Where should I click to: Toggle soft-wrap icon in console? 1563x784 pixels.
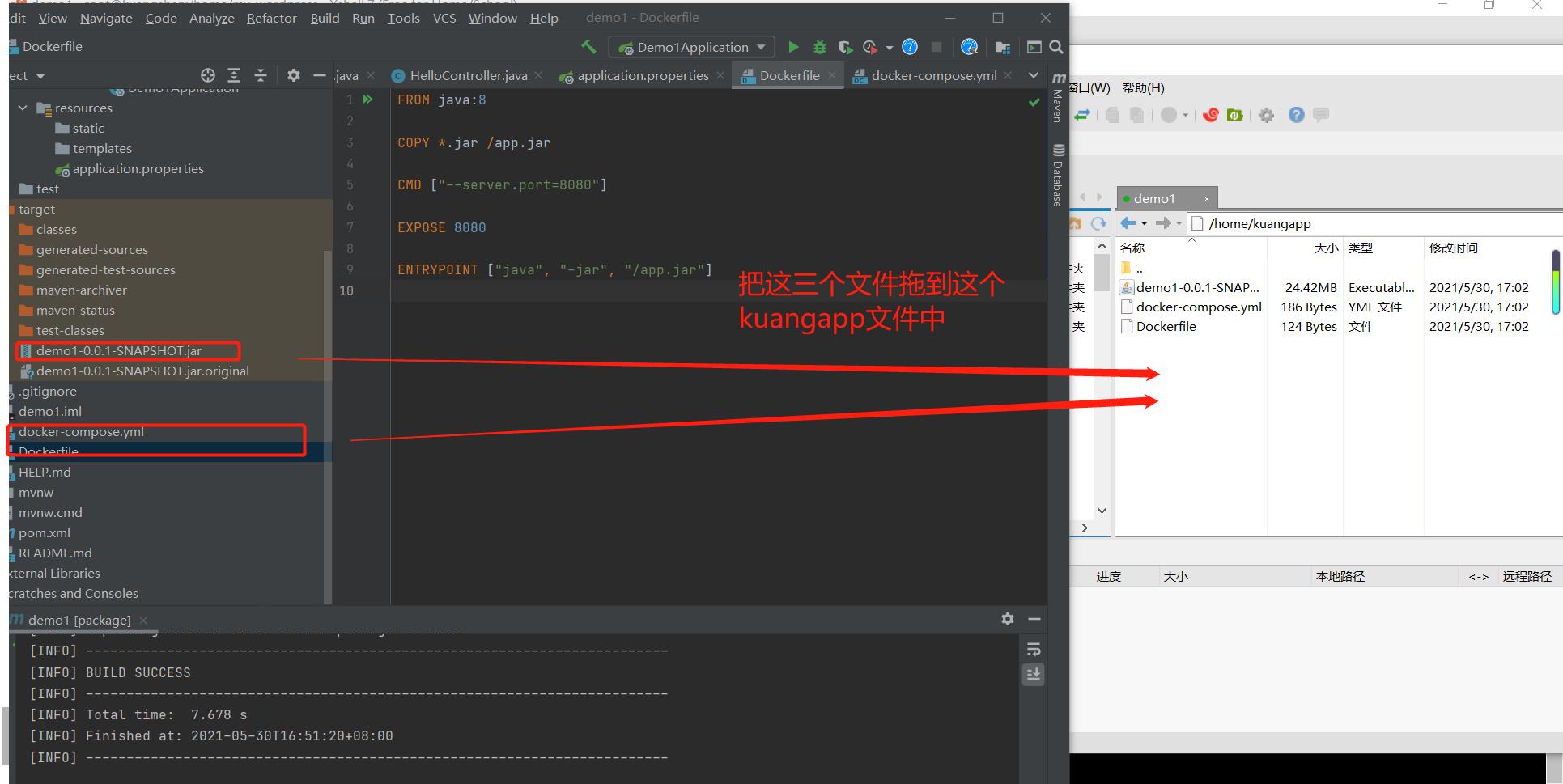coord(1034,650)
